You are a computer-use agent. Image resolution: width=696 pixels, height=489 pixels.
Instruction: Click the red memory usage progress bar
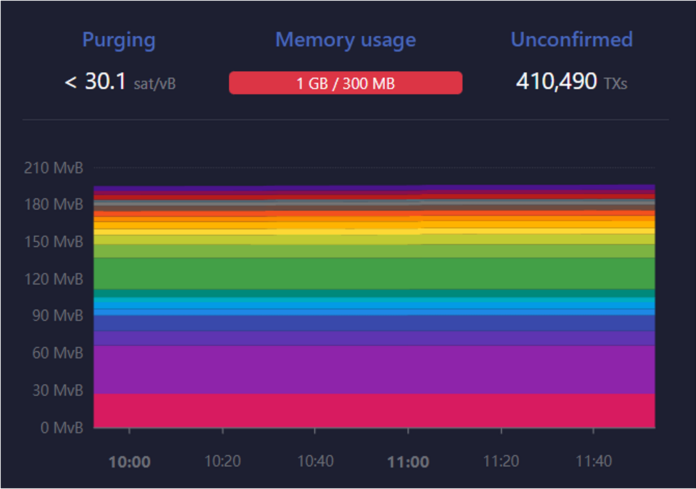(x=345, y=83)
